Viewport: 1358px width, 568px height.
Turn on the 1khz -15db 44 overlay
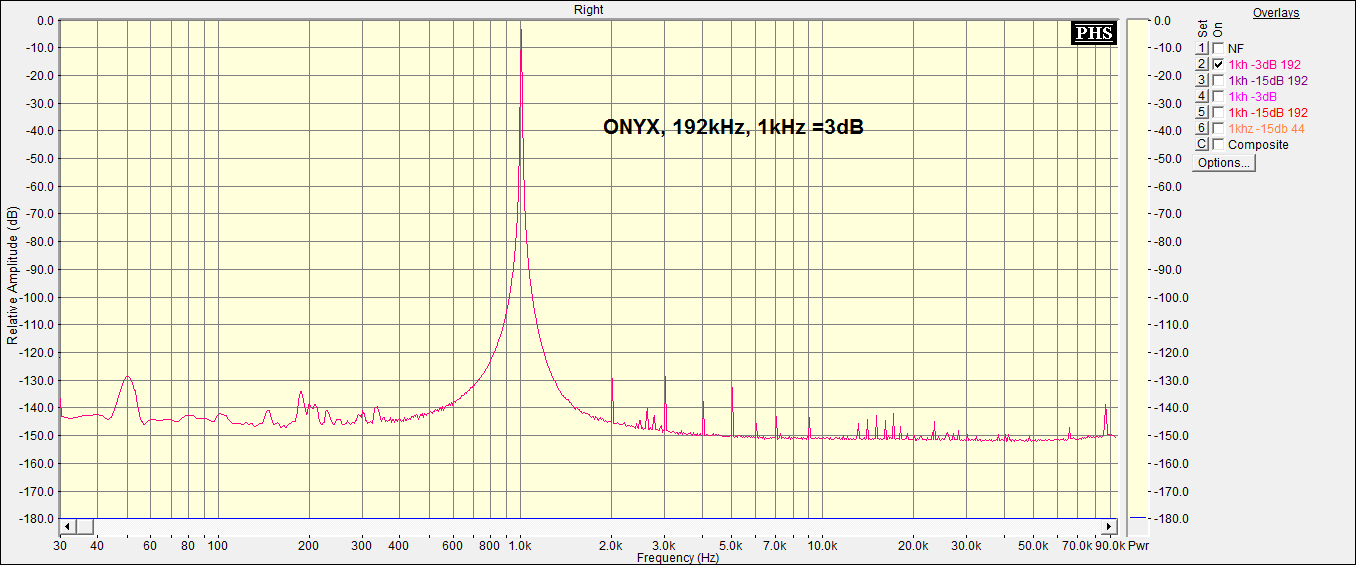pos(1218,128)
